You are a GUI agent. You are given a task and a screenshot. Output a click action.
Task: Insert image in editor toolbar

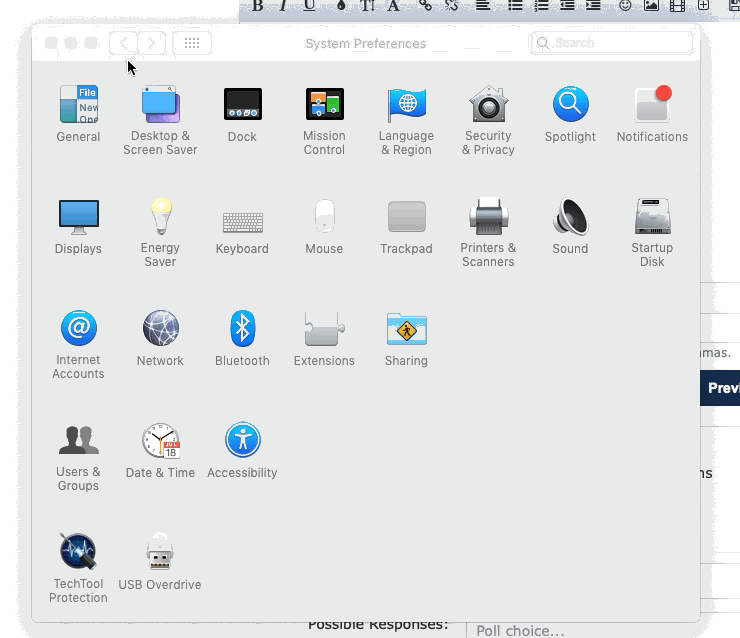tap(651, 6)
